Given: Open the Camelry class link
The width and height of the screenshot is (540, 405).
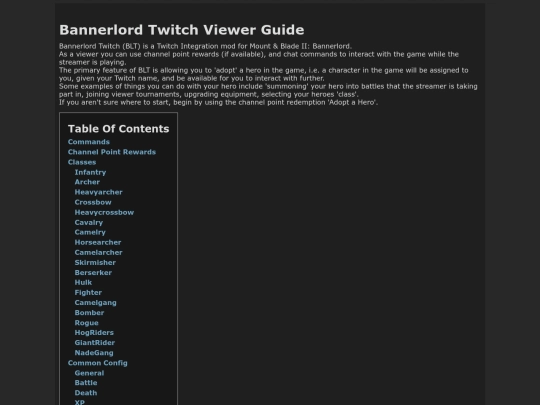Looking at the screenshot, I should 90,232.
